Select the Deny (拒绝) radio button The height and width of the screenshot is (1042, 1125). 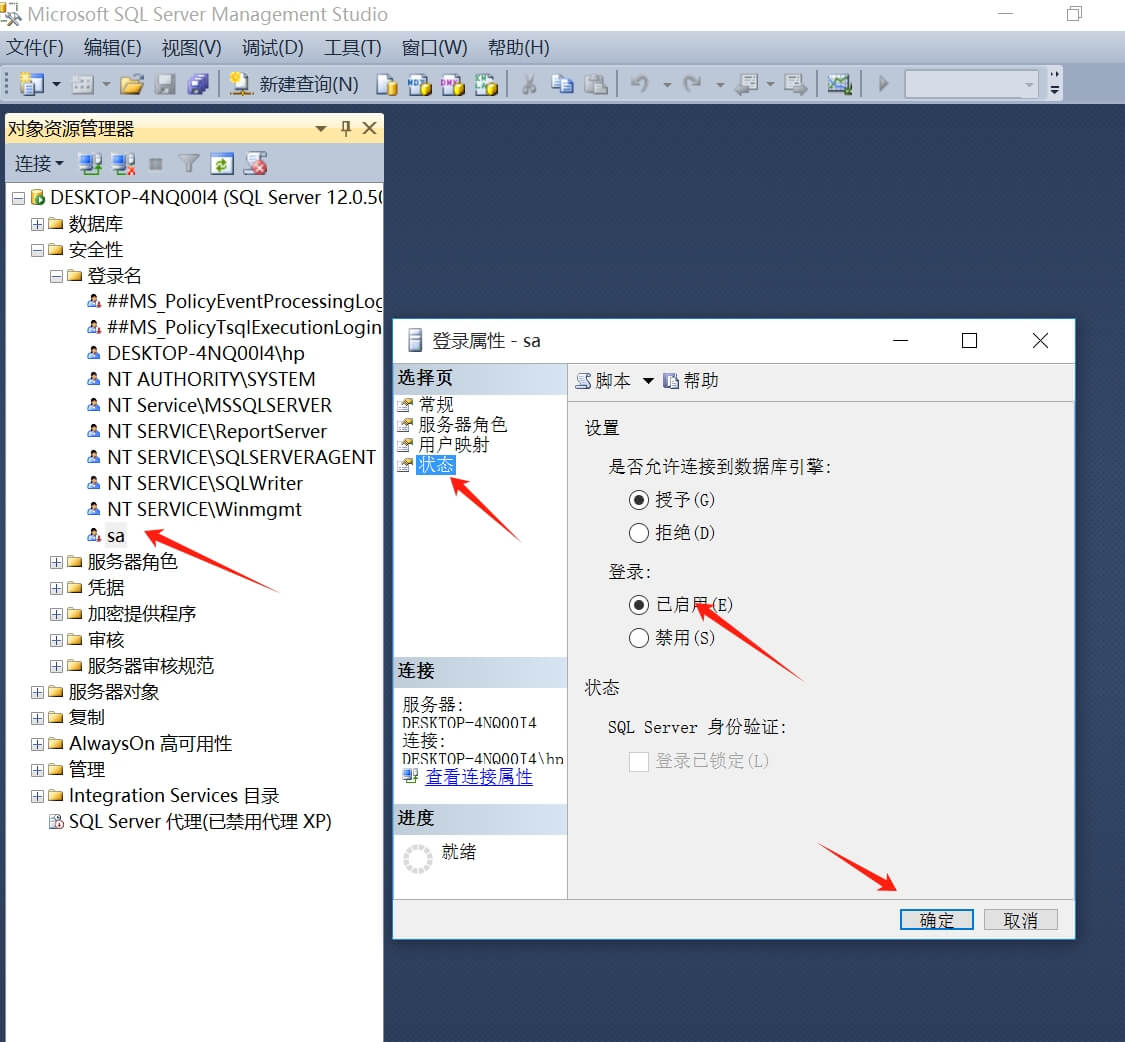click(x=639, y=533)
